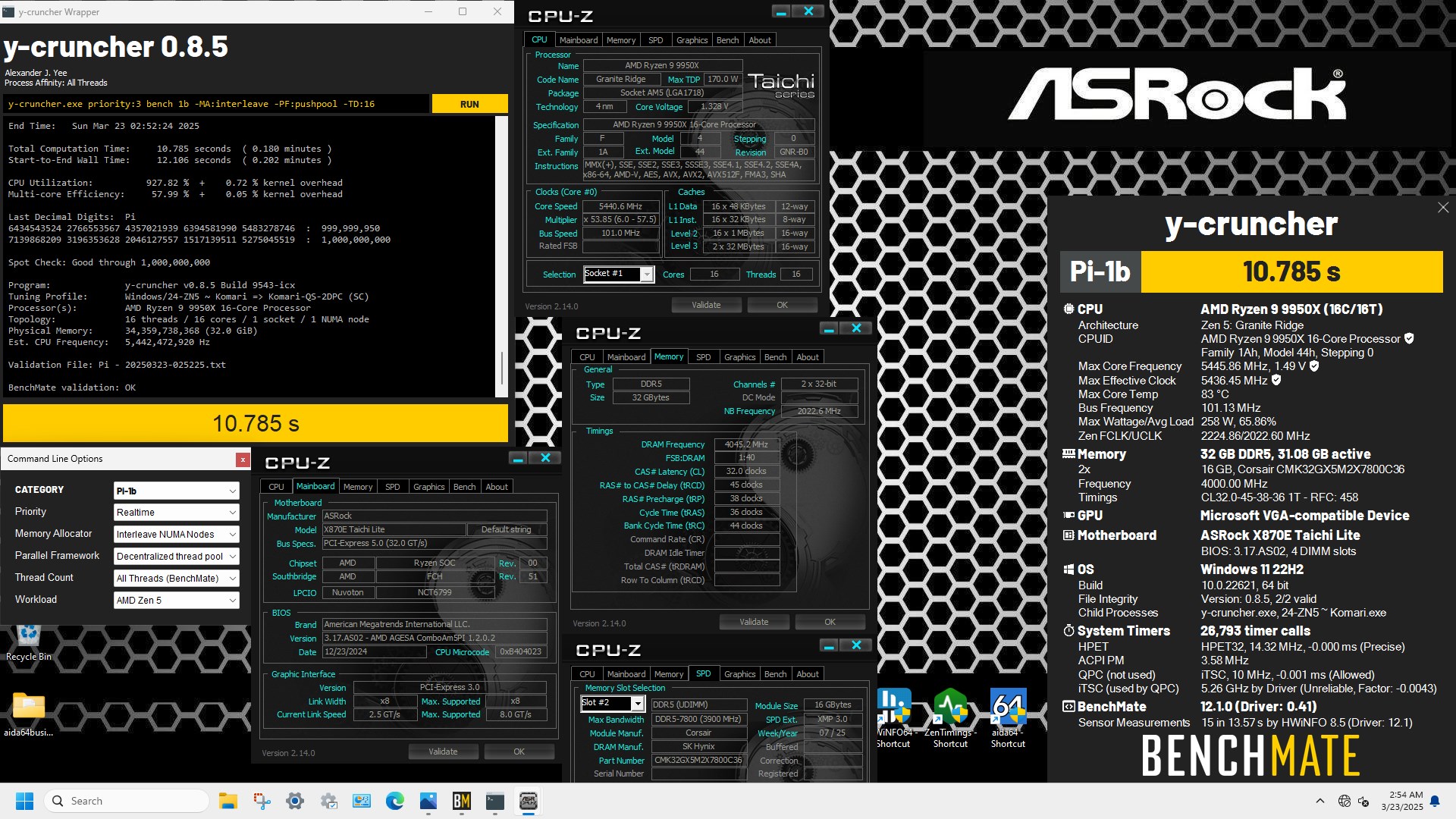Open the CATEGORY dropdown showing Pi-1b
1456x819 pixels.
tap(176, 491)
